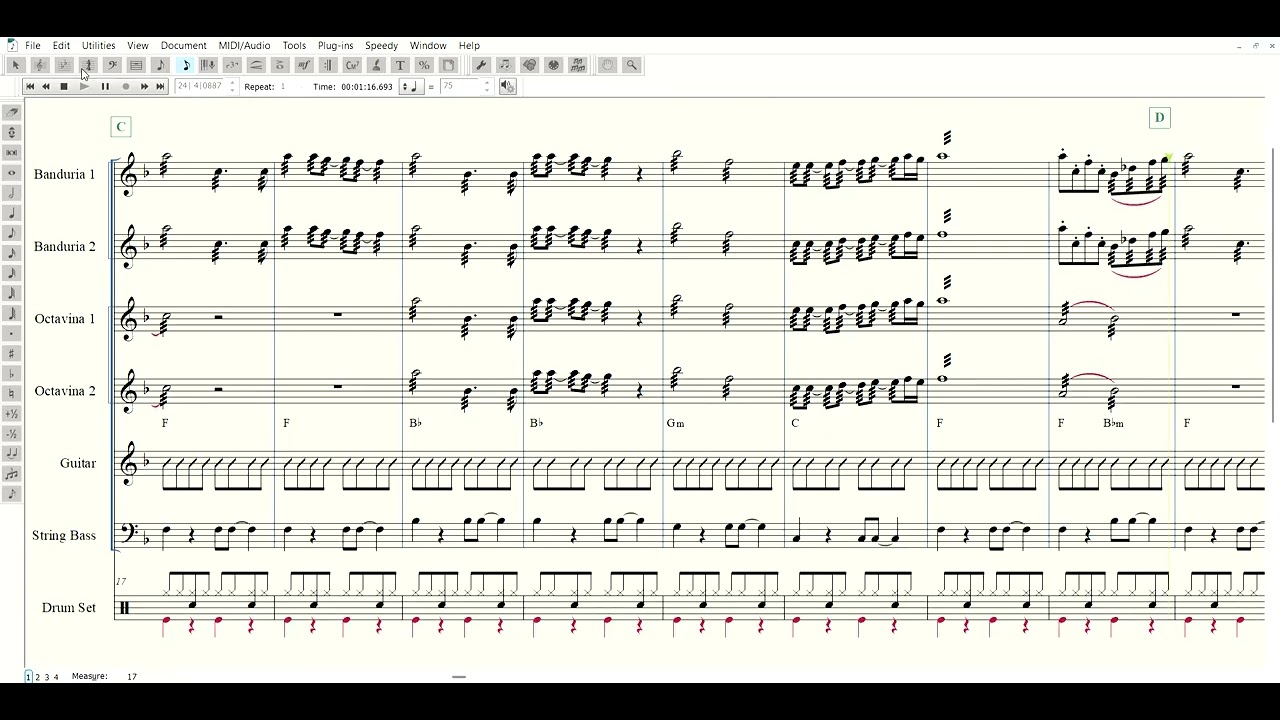Select the arrow Selection tool

pos(15,65)
